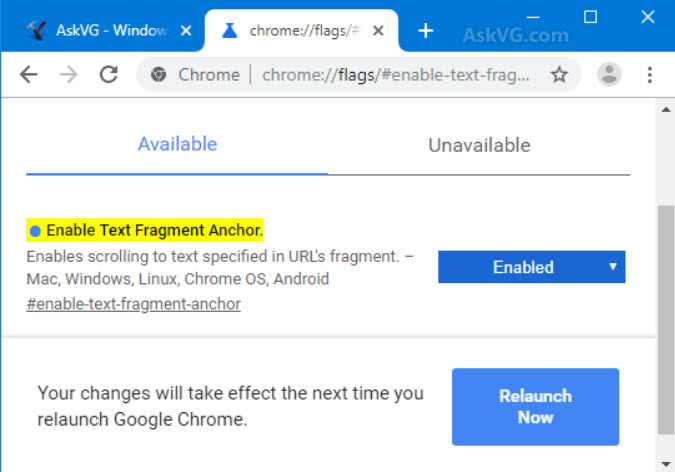Open the Chrome profile avatar
675x472 pixels.
point(609,74)
